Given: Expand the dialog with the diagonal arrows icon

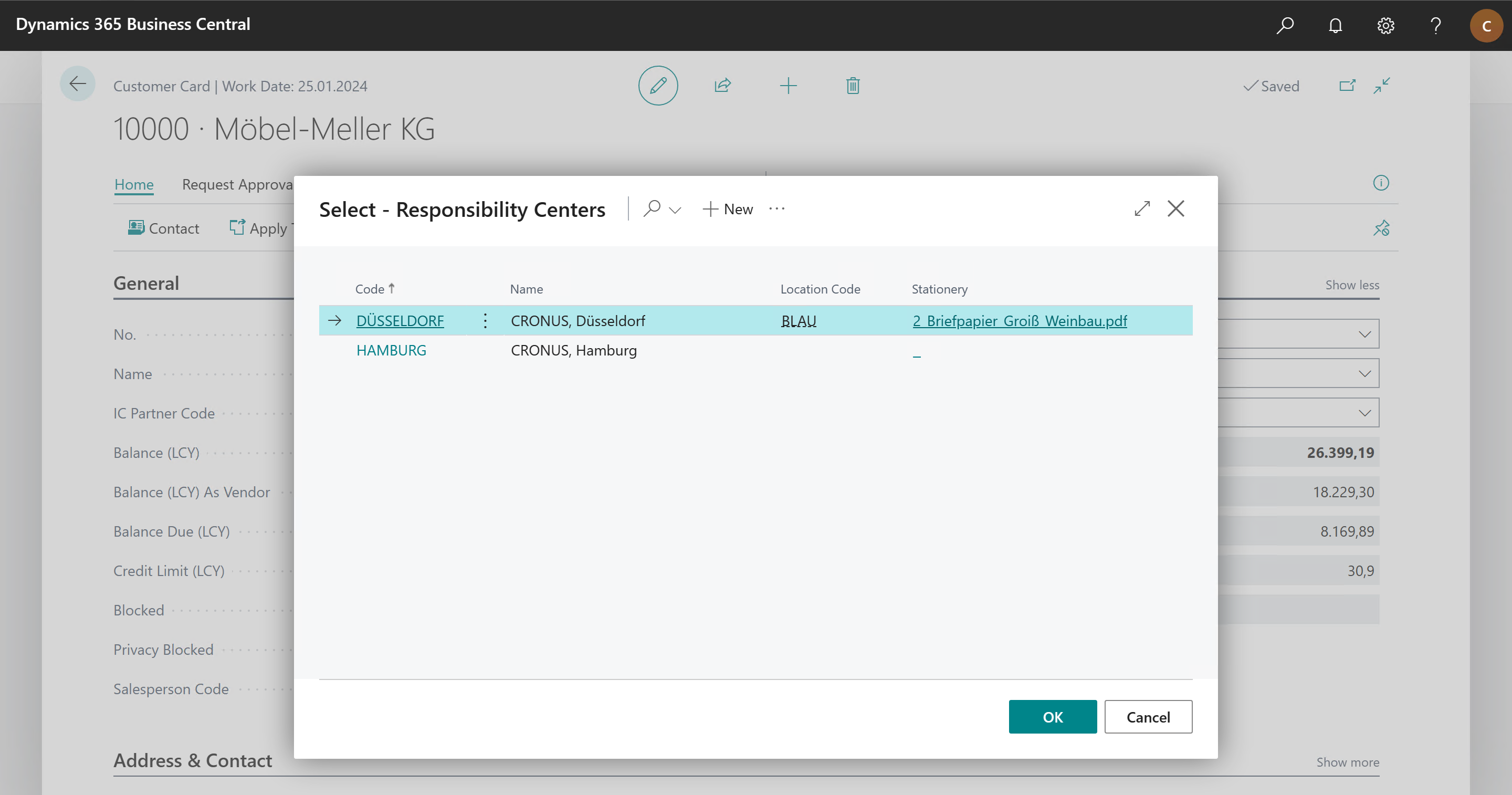Looking at the screenshot, I should point(1142,208).
